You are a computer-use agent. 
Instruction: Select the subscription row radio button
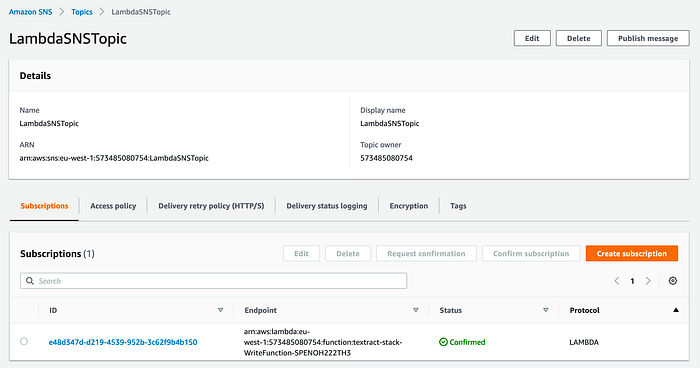24,342
